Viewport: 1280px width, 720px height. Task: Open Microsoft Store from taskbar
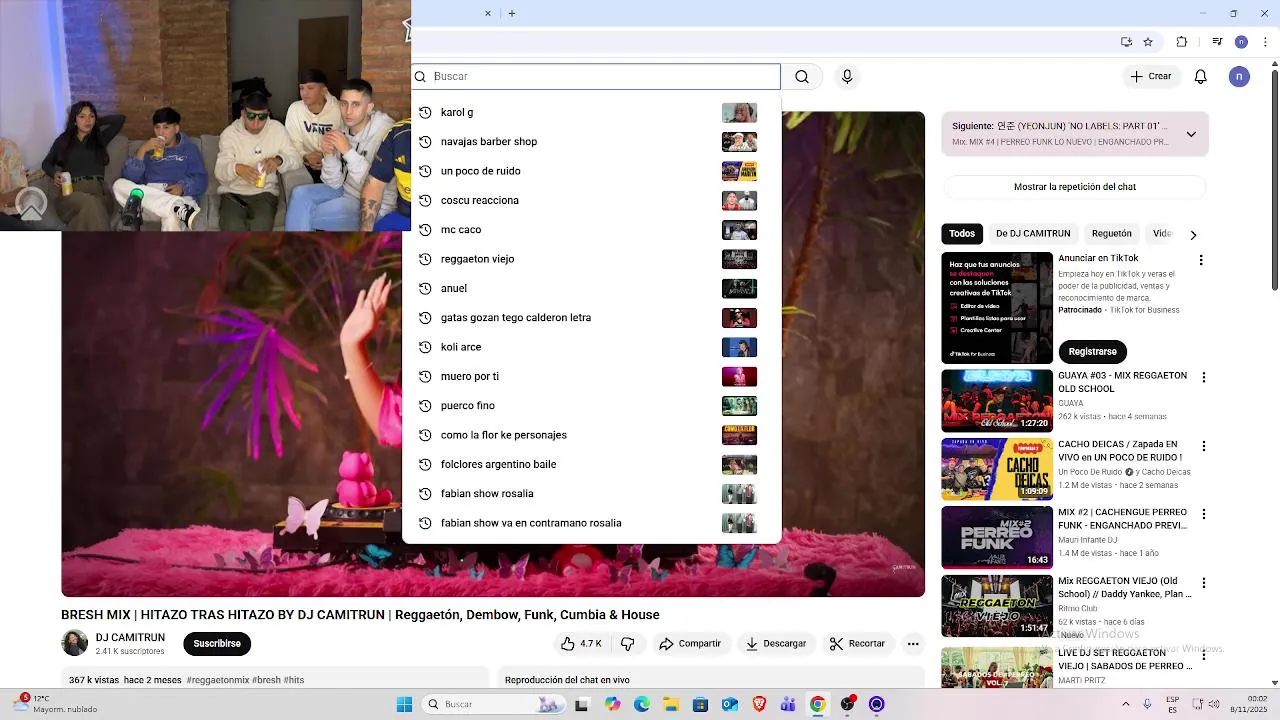click(x=700, y=704)
